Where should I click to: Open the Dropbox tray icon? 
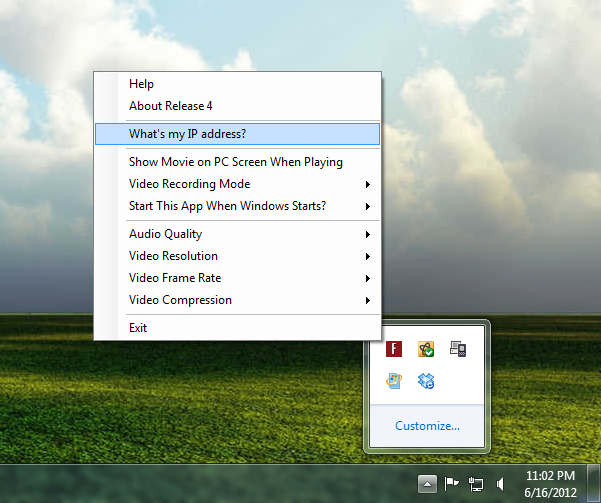coord(426,381)
